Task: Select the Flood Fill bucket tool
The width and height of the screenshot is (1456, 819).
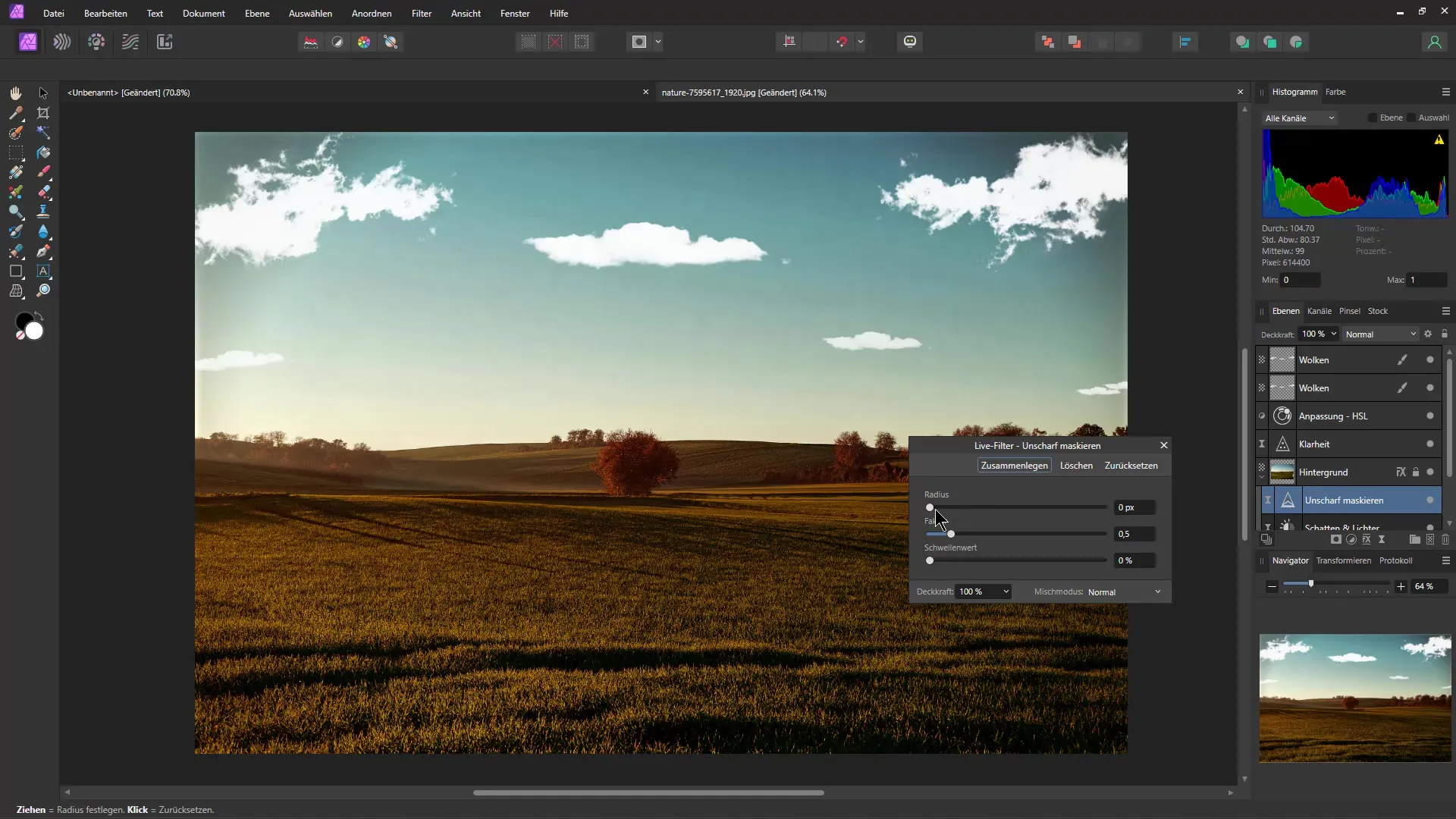Action: click(43, 152)
